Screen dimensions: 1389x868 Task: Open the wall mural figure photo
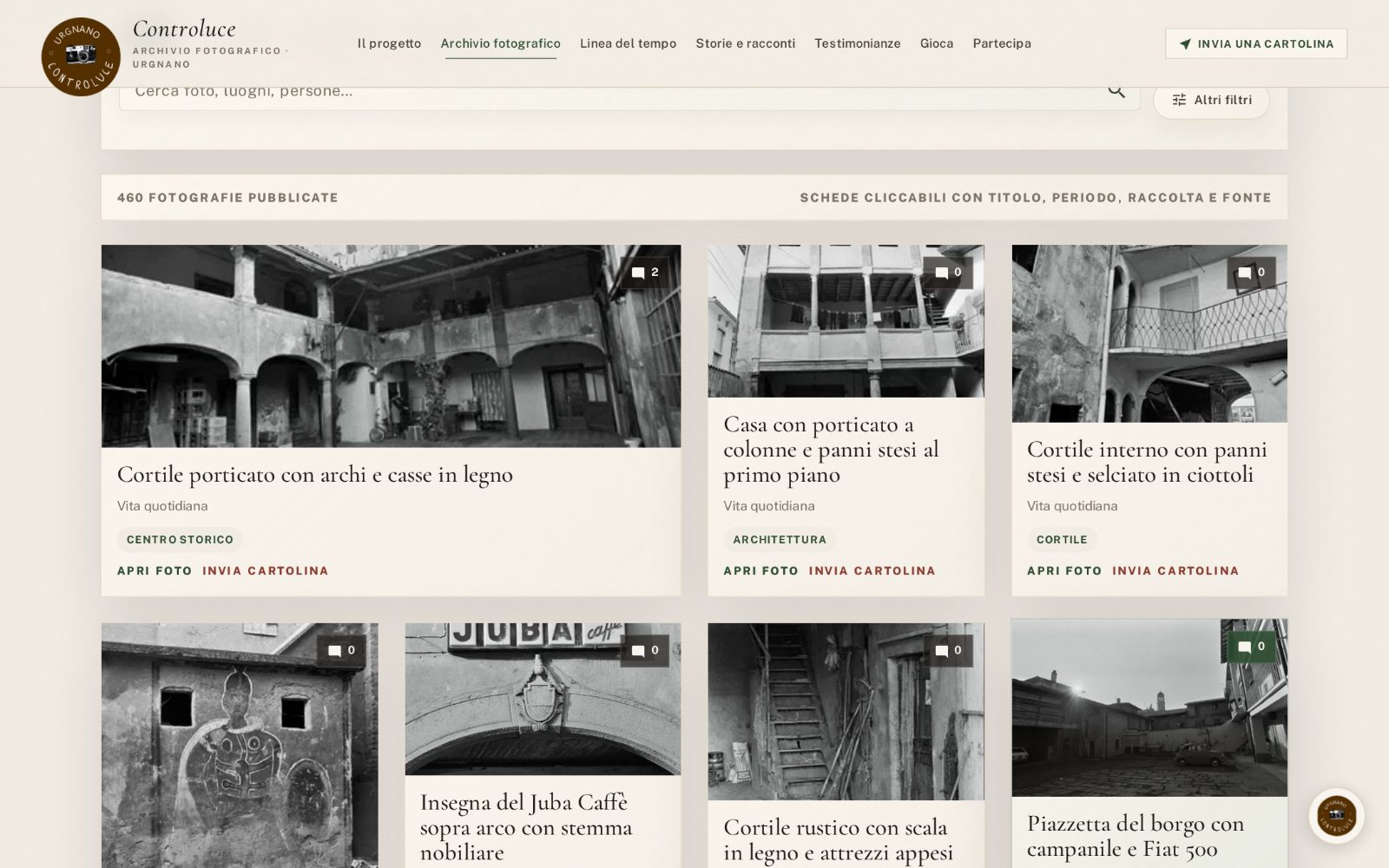(x=240, y=746)
